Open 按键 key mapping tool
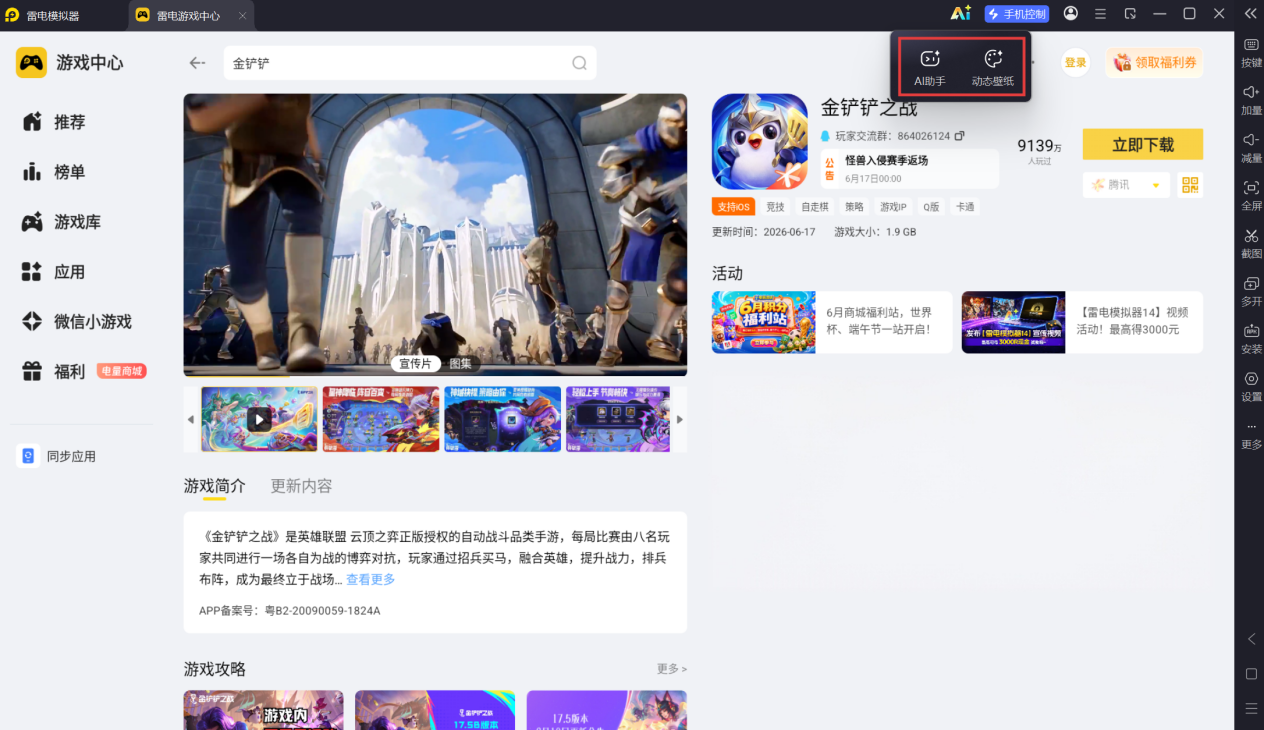 coord(1251,53)
